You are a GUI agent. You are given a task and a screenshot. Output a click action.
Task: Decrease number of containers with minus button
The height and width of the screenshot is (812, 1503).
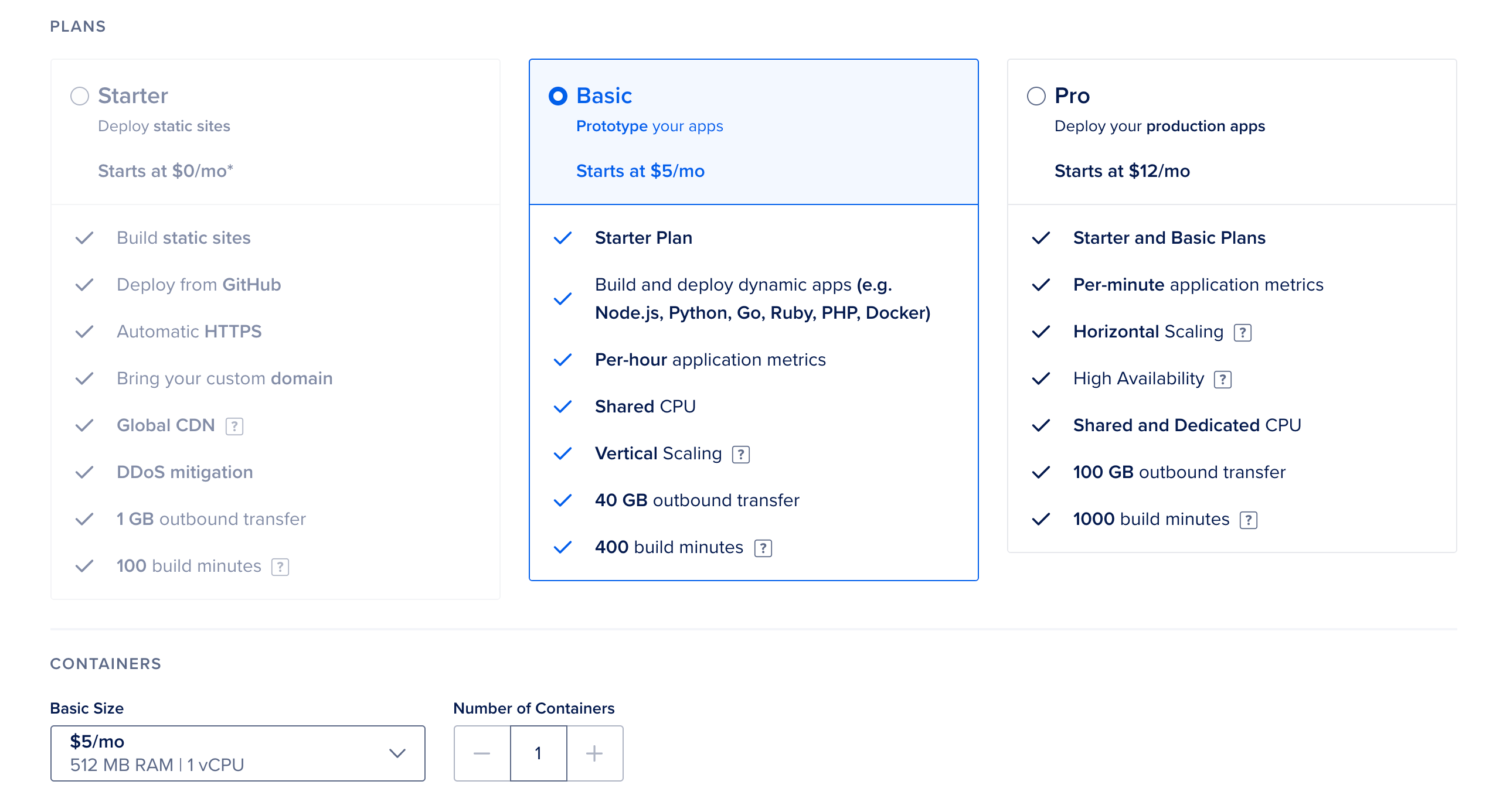coord(482,753)
